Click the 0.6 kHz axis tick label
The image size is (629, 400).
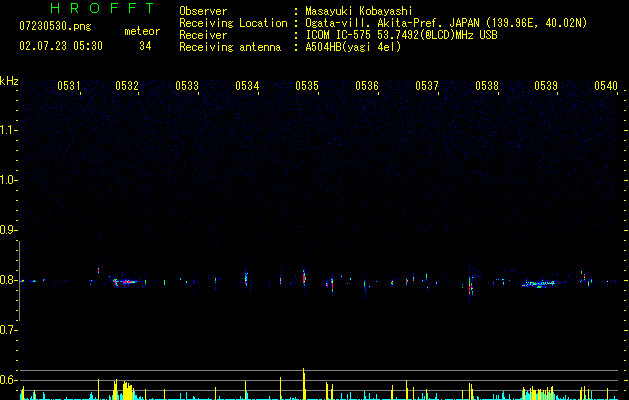pos(8,380)
